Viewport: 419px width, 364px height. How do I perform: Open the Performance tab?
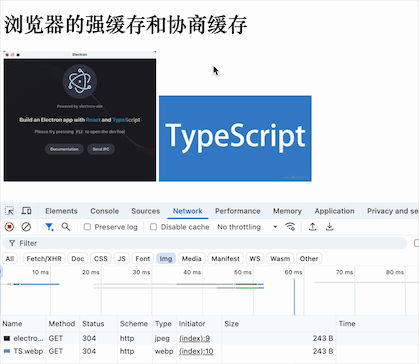(x=238, y=211)
